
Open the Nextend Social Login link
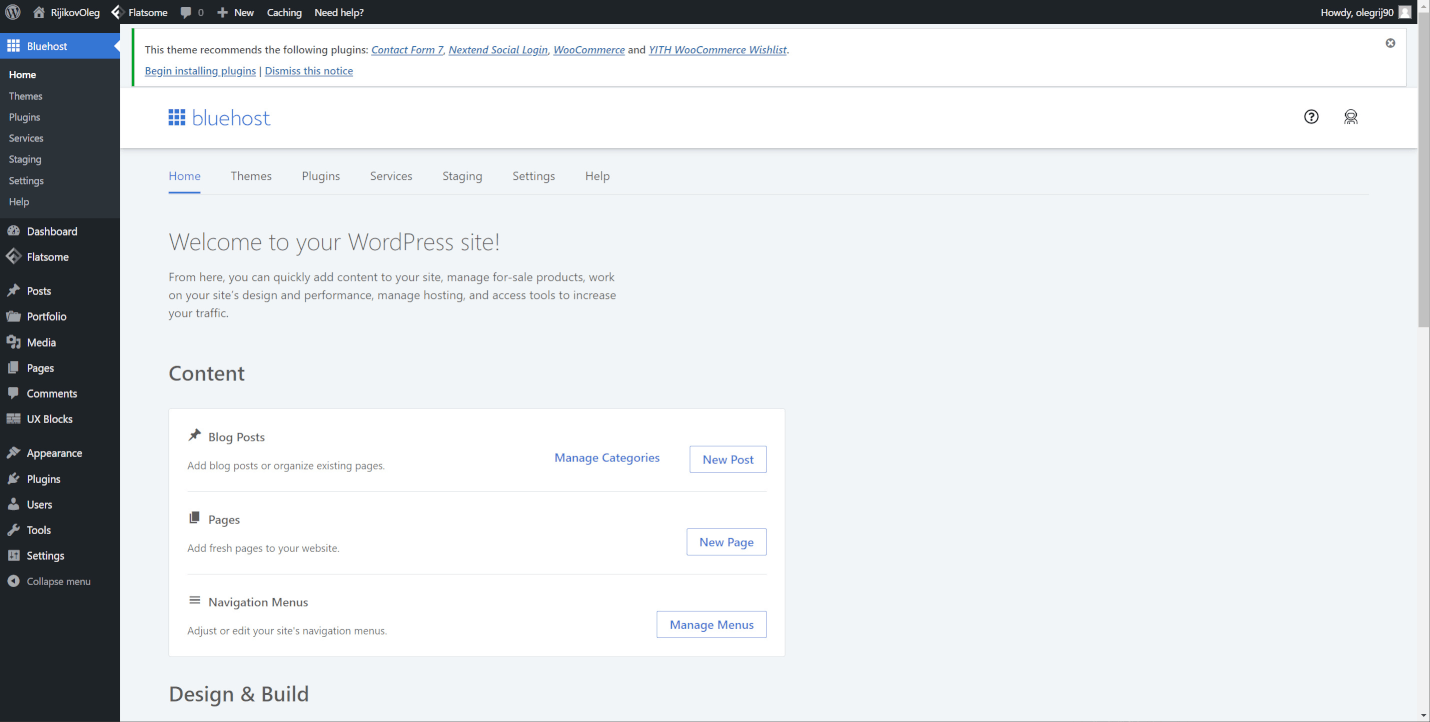pyautogui.click(x=498, y=50)
